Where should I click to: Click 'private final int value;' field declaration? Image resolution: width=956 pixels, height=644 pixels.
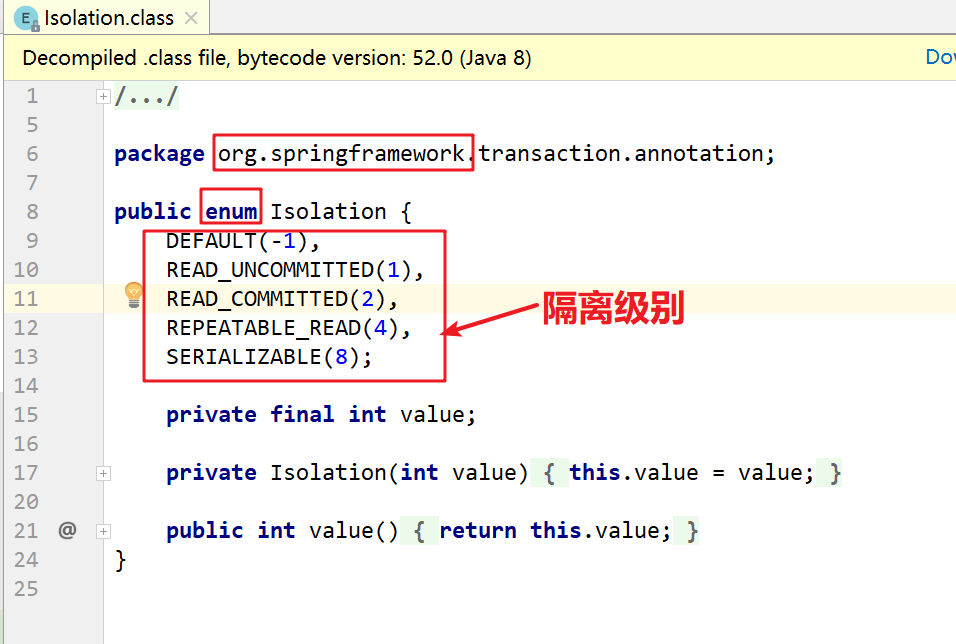click(321, 415)
